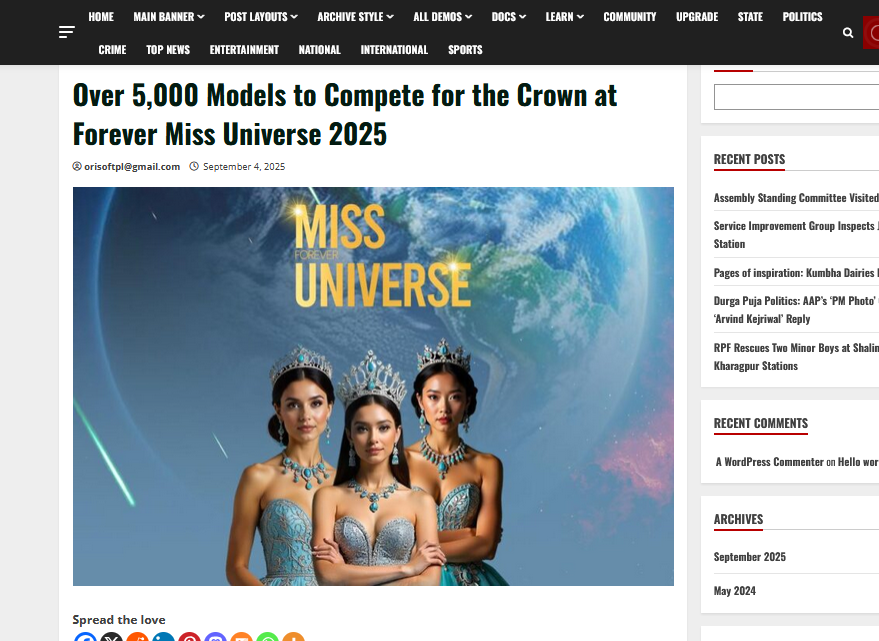Expand the Archive Style dropdown menu

coord(355,17)
